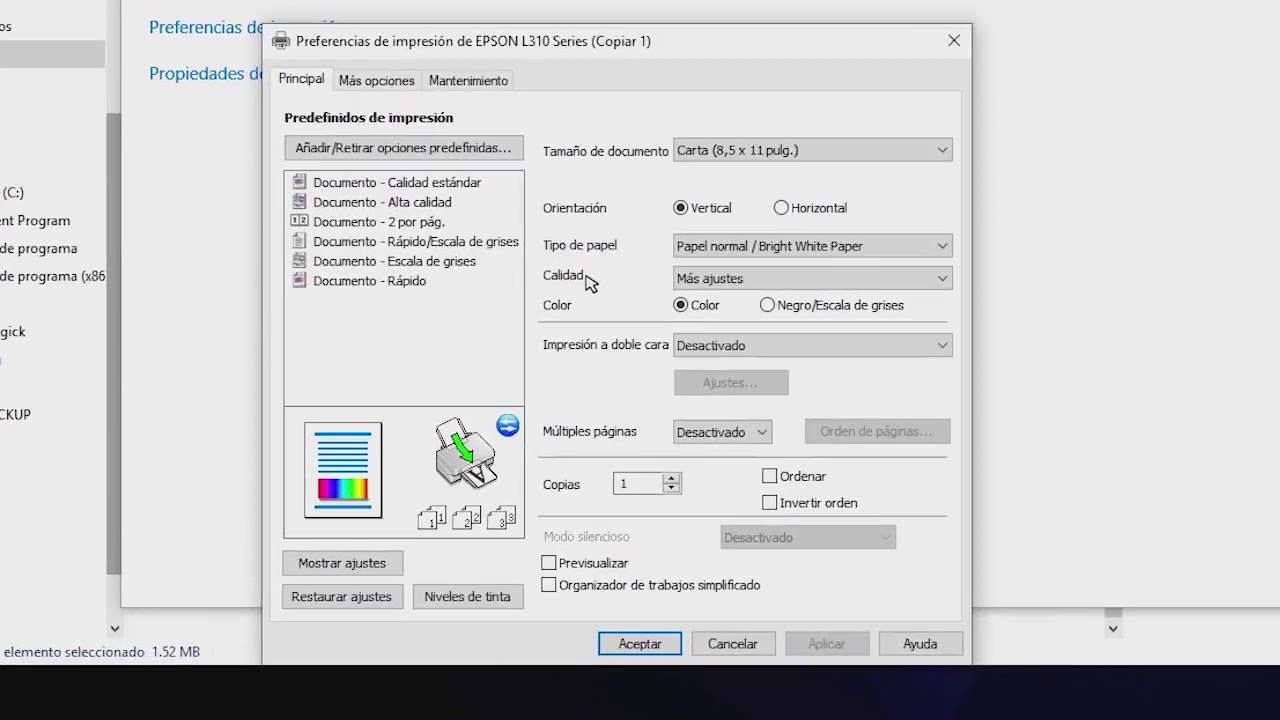
Task: Choose Horizontal orientation
Action: click(781, 208)
